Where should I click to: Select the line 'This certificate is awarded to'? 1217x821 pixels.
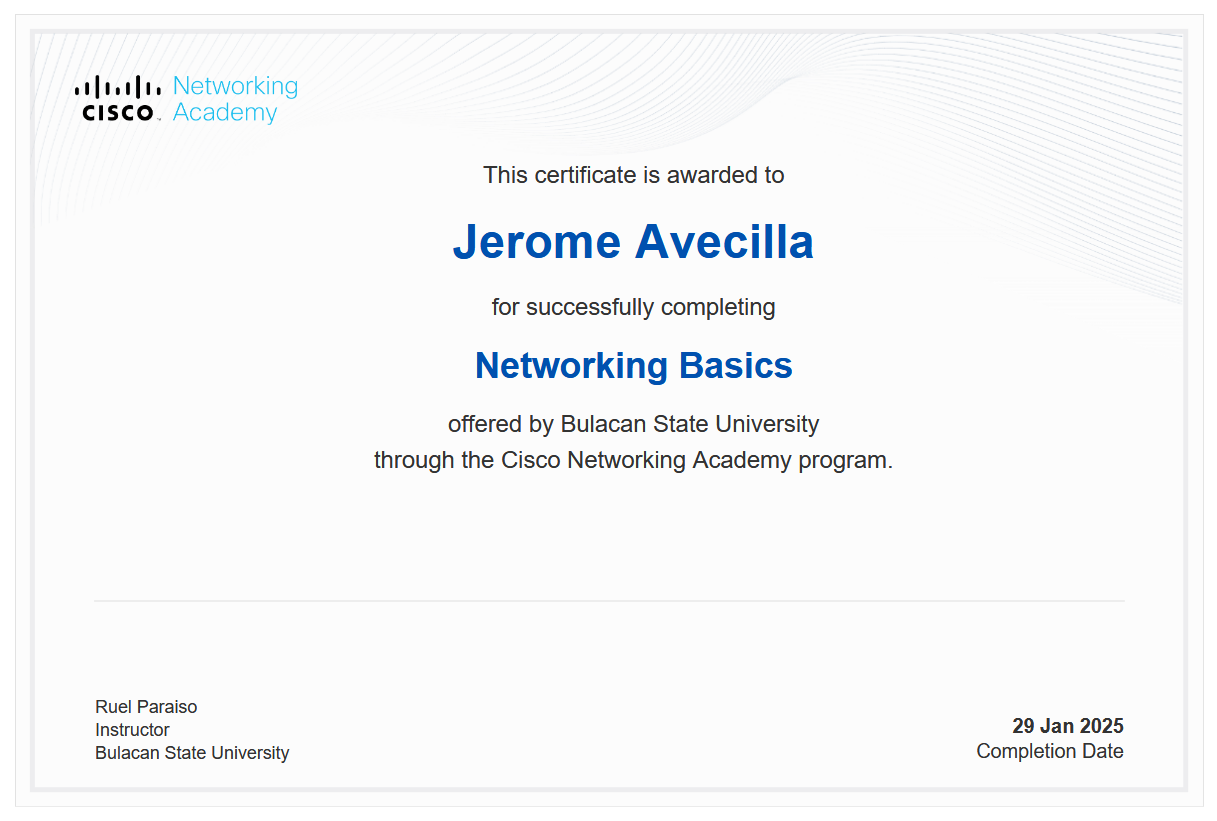pyautogui.click(x=634, y=175)
